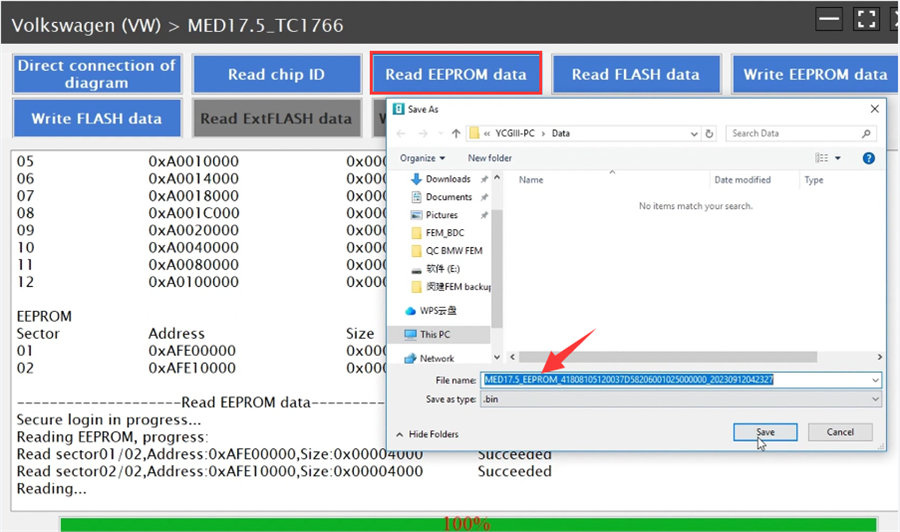
Task: Click the Documents pin icon
Action: click(484, 197)
